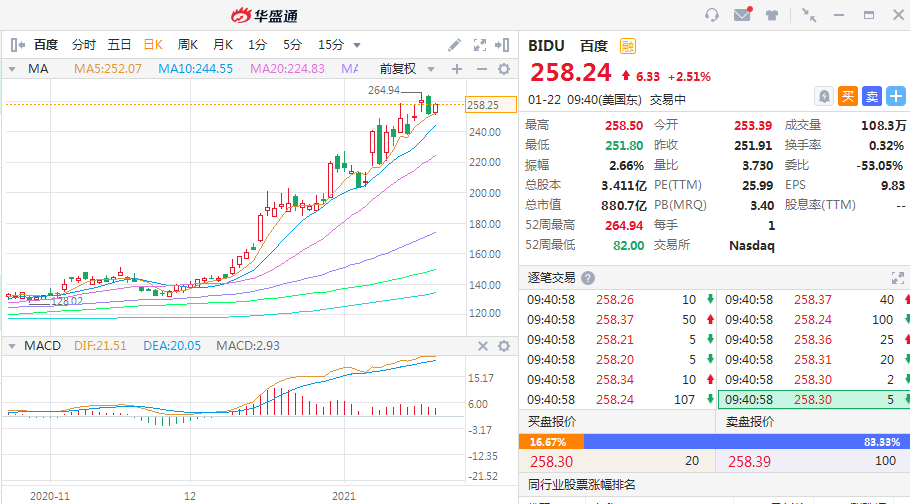This screenshot has height=504, width=910.
Task: Open the skin theme shirt icon
Action: pos(771,15)
